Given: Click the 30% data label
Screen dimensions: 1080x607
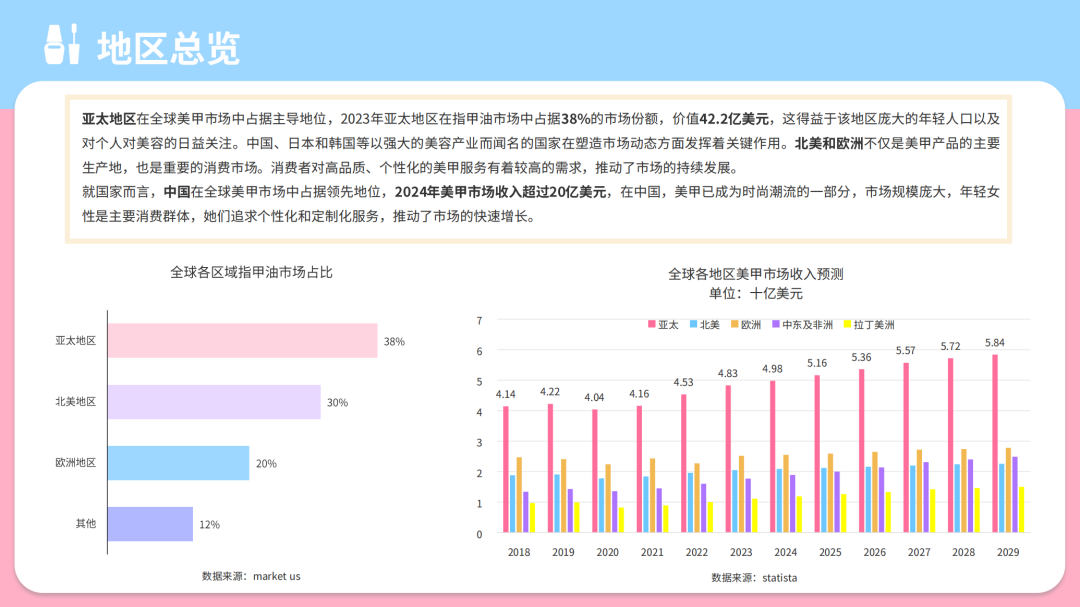Looking at the screenshot, I should coord(338,402).
